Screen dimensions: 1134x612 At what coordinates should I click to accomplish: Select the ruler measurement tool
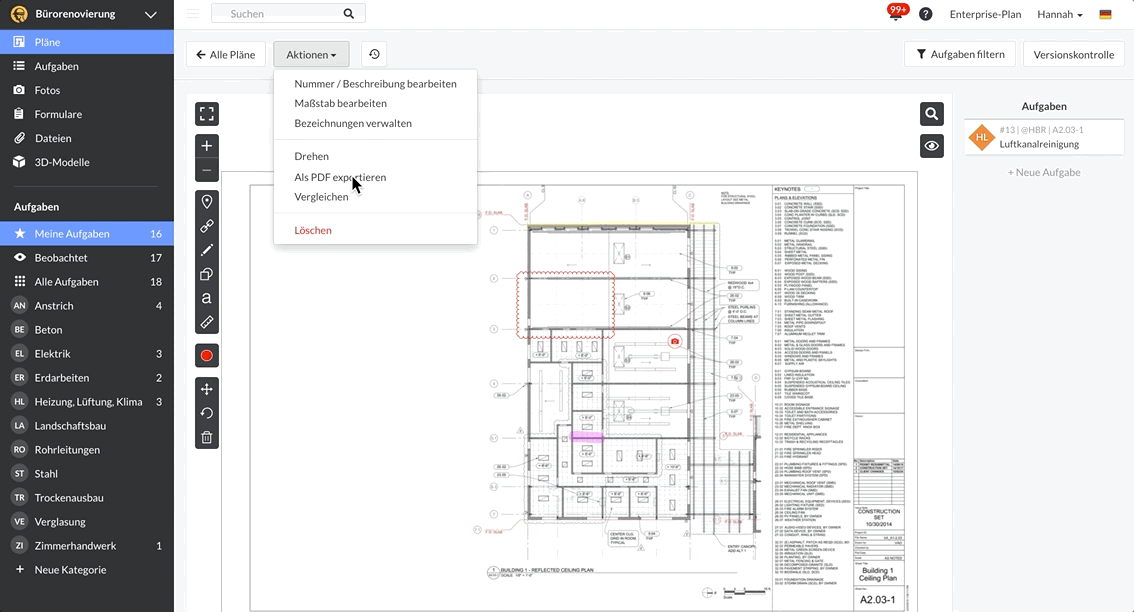pyautogui.click(x=207, y=322)
